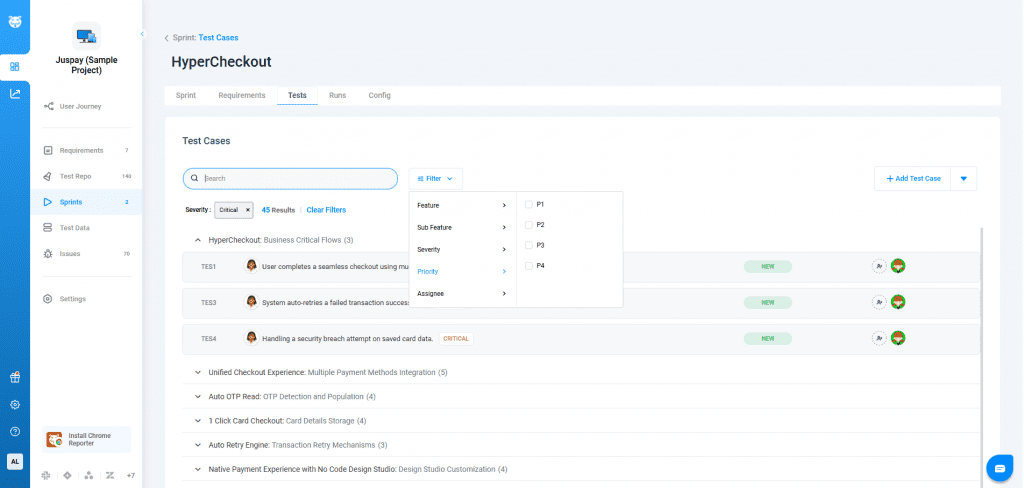1024x488 pixels.
Task: Click the gift icon in left rail
Action: 14,378
